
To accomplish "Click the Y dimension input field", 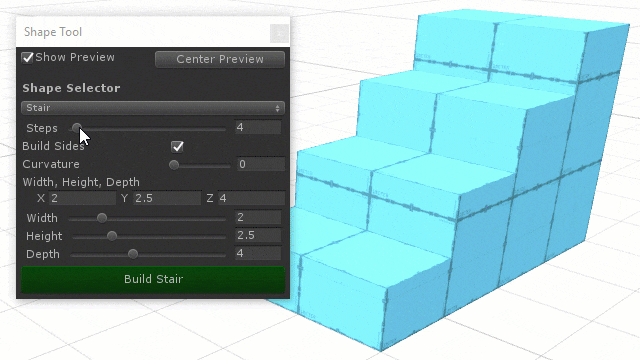I will point(167,198).
